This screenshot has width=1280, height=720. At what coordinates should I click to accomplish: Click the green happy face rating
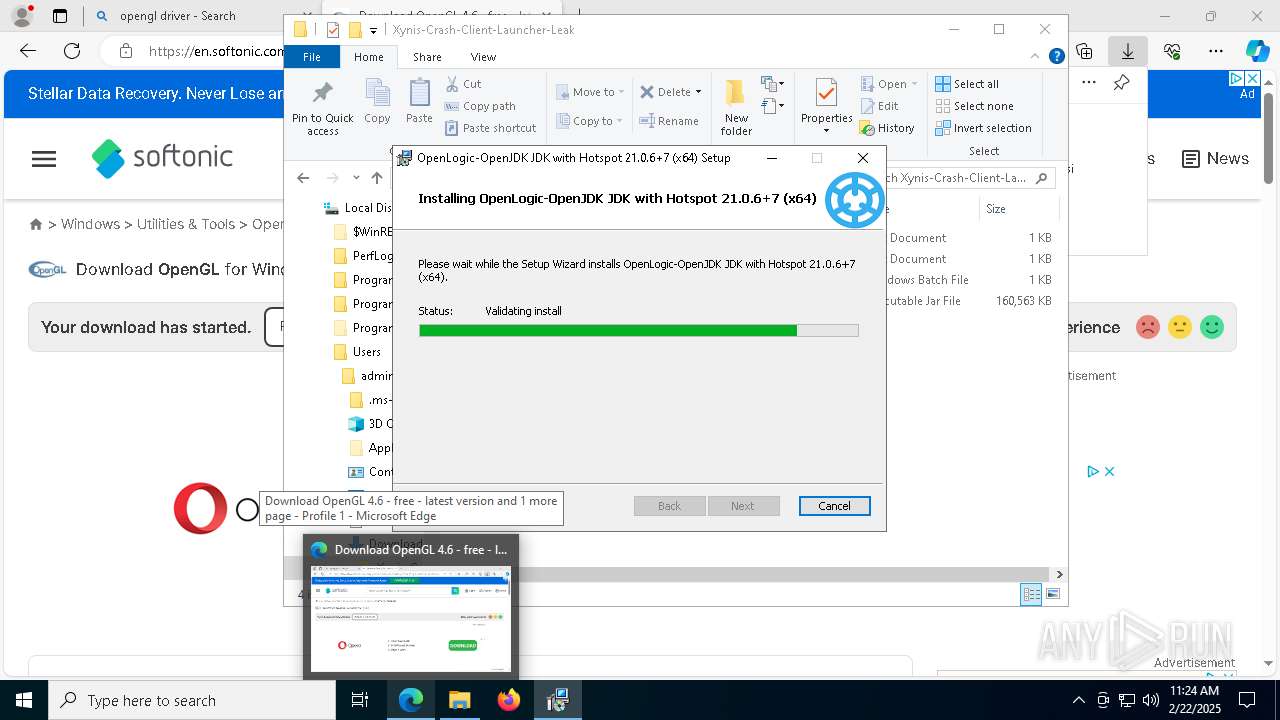(x=1212, y=327)
